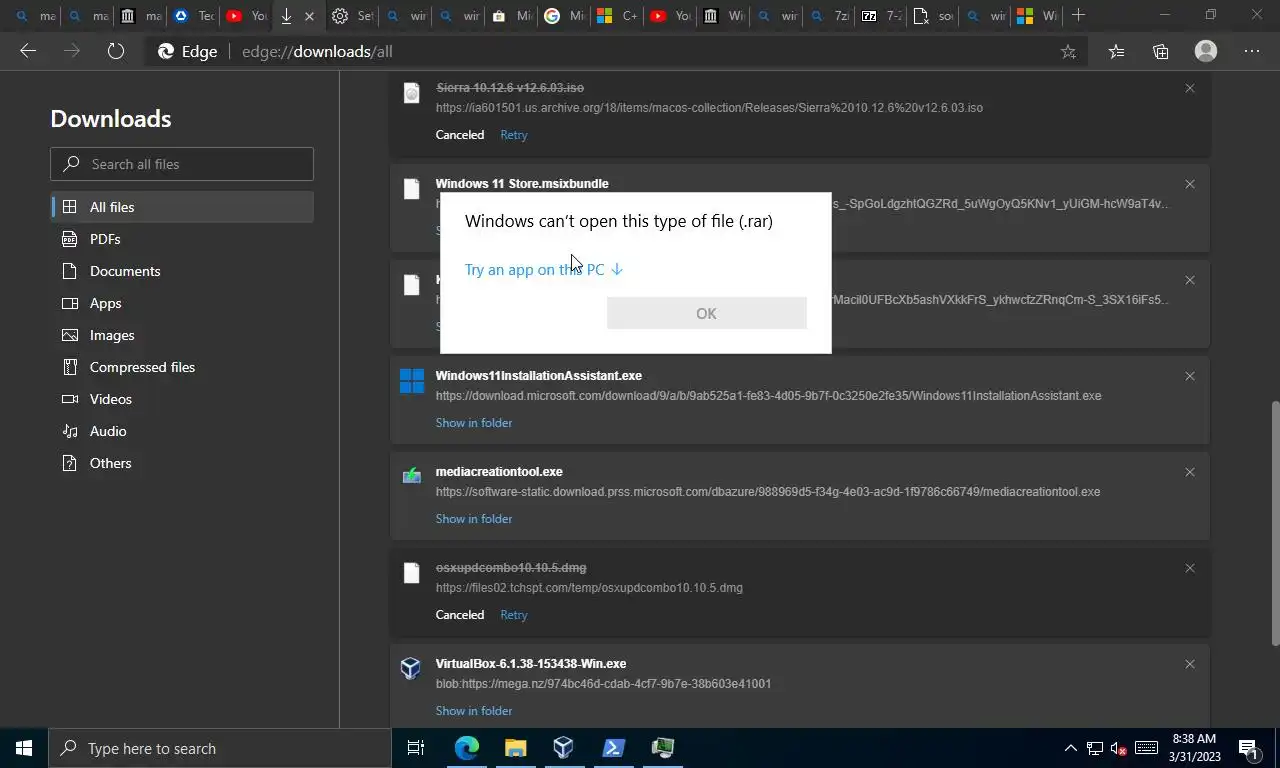Click the Windows11InstallationAssistant.exe file name
This screenshot has width=1280, height=768.
(x=539, y=376)
